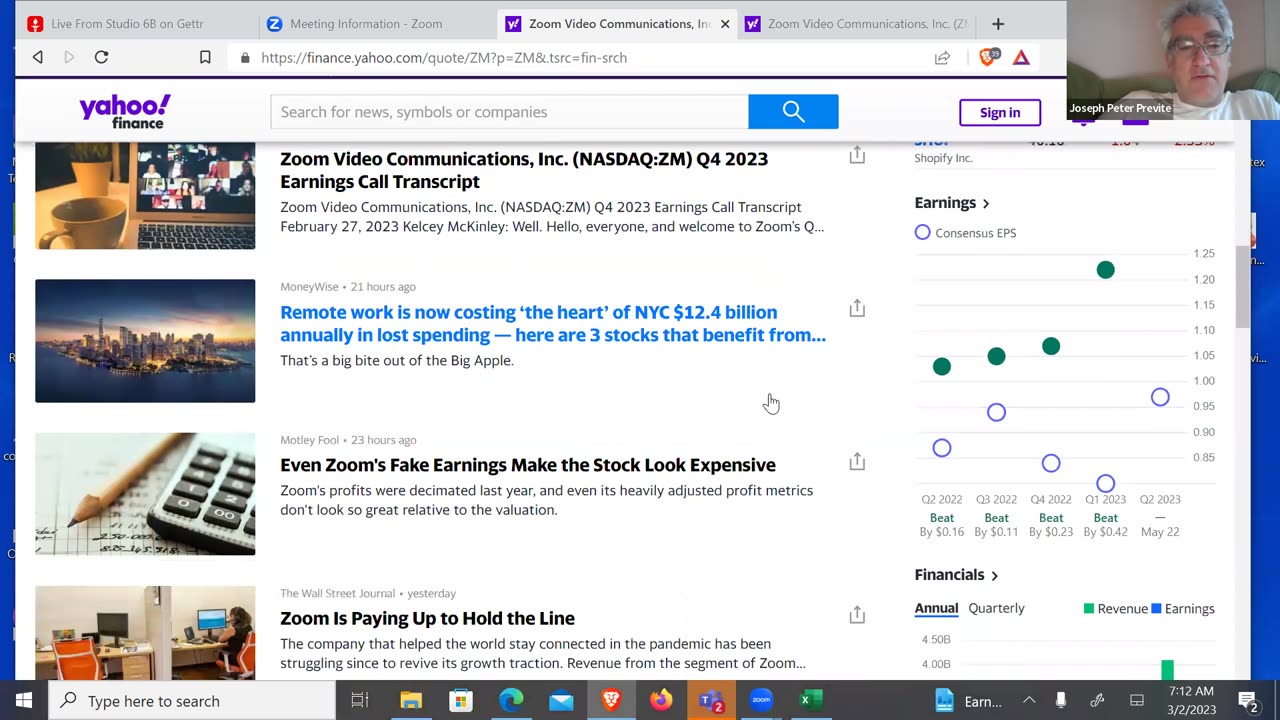Select the Quarterly financials tab
This screenshot has width=1280, height=720.
(x=996, y=608)
